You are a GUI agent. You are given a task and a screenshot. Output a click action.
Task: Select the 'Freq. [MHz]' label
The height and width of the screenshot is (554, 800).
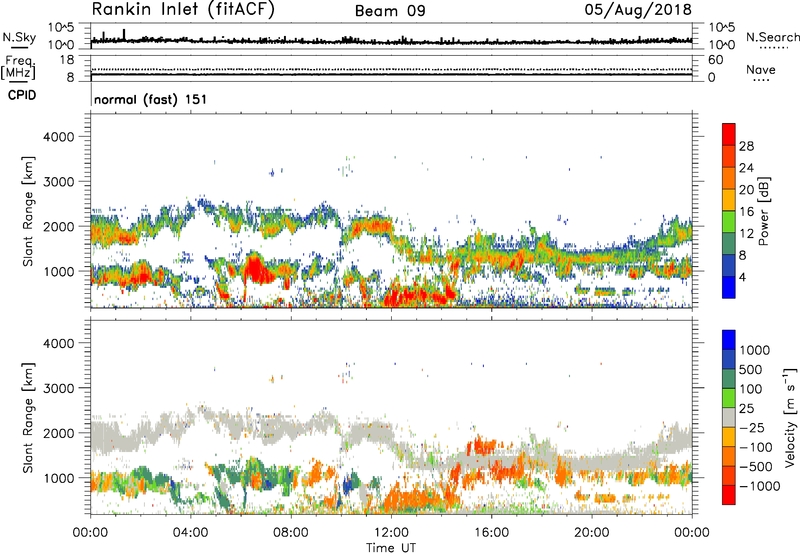(18, 68)
